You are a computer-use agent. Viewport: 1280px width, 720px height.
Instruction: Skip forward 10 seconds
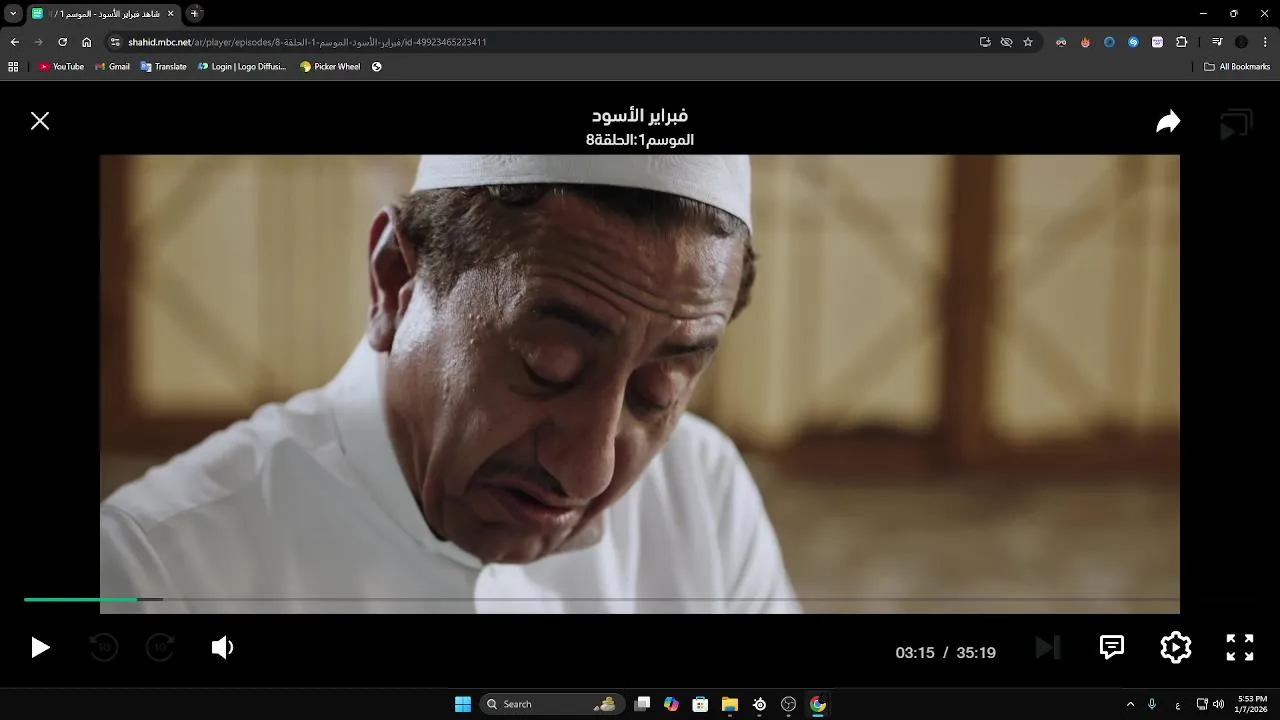[x=161, y=648]
